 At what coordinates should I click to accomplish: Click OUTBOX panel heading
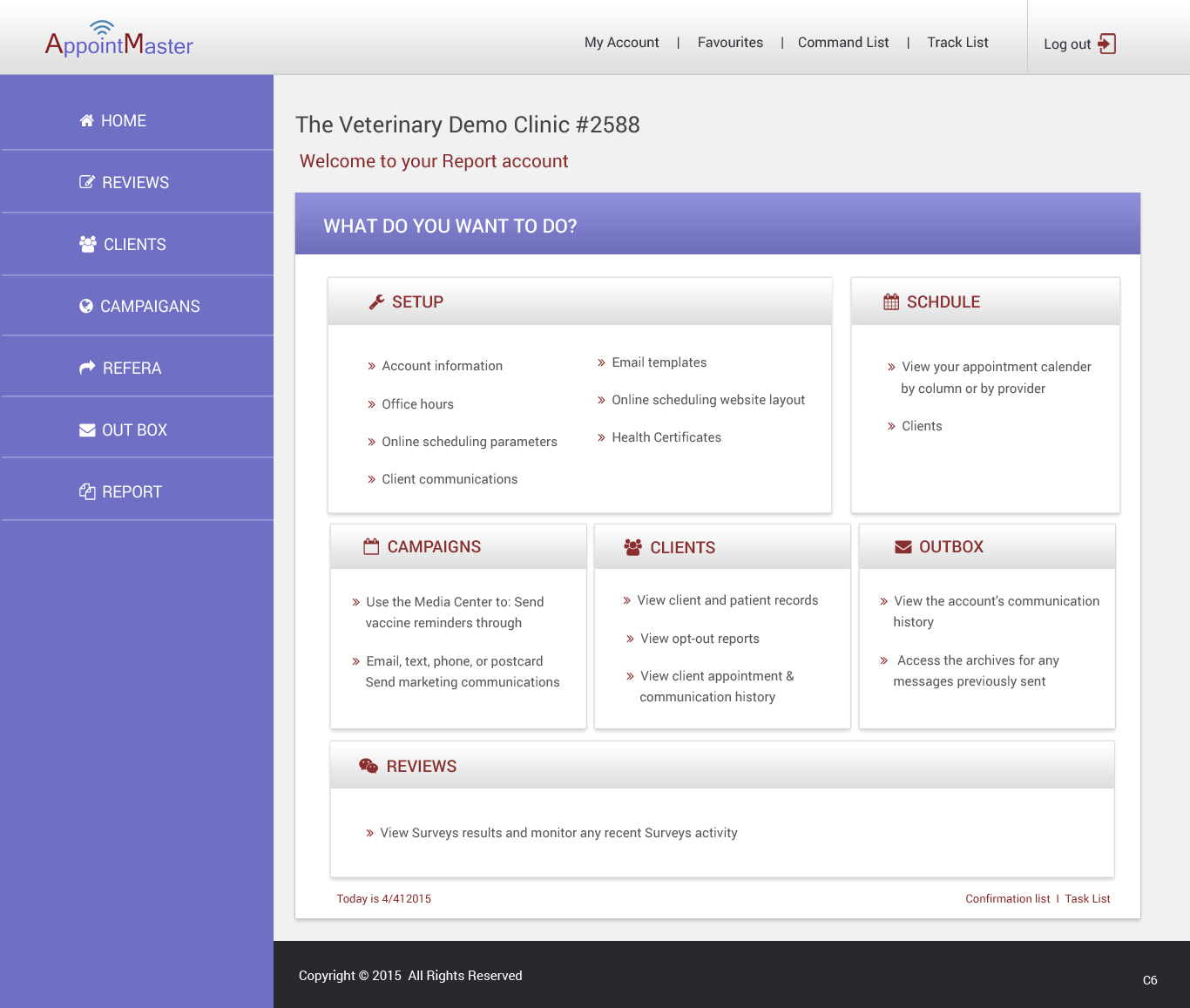pos(951,546)
